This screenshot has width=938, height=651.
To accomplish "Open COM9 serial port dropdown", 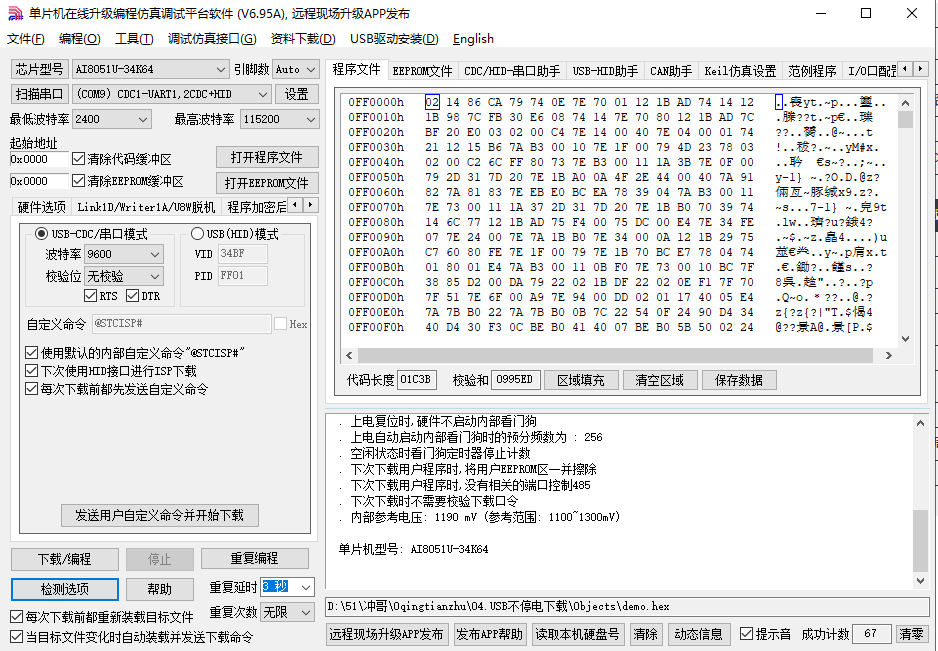I will pyautogui.click(x=171, y=95).
